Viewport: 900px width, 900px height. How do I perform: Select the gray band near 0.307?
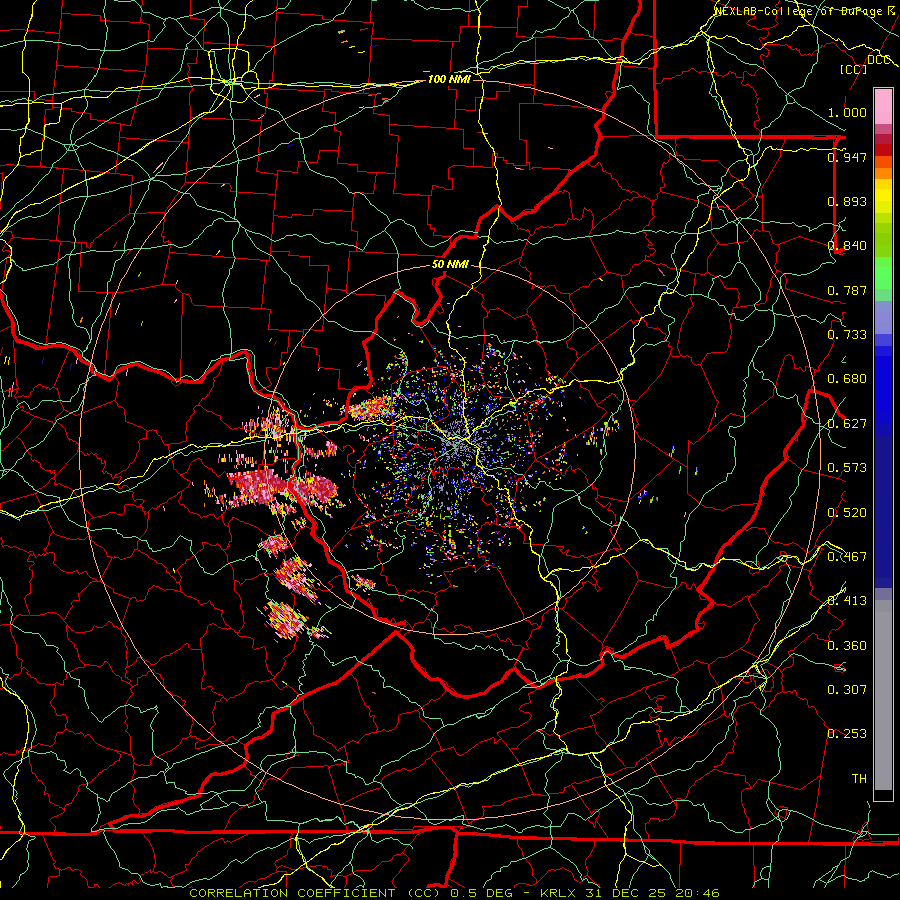coord(883,695)
